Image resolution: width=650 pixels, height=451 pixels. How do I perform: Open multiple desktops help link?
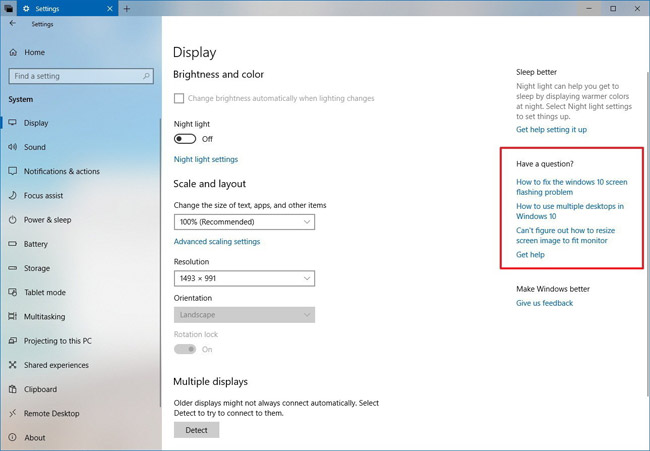click(x=570, y=211)
